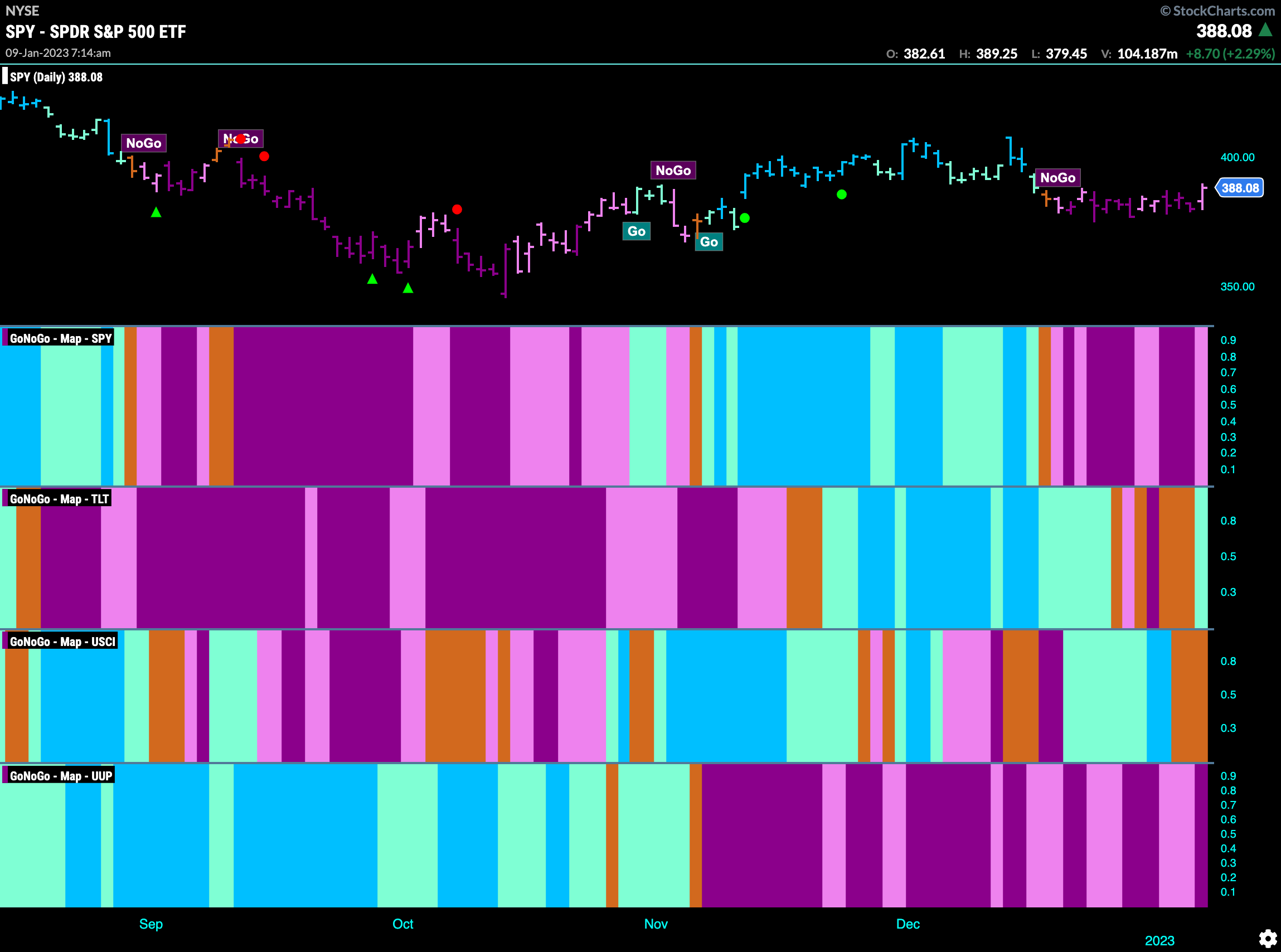Viewport: 1281px width, 952px height.
Task: Click the green dot under mid-November bars
Action: [745, 218]
